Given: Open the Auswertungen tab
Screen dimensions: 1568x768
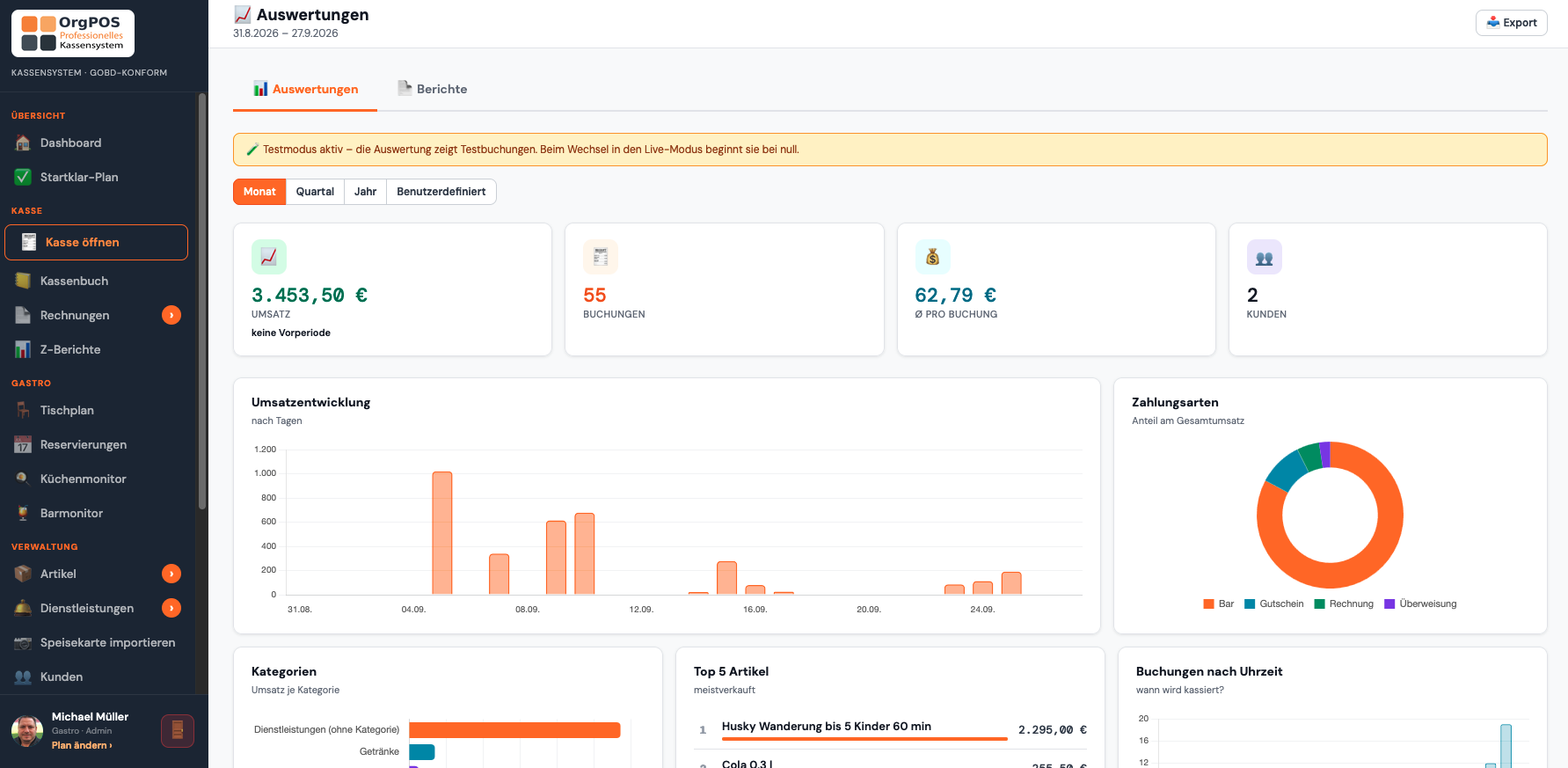Looking at the screenshot, I should click(305, 89).
